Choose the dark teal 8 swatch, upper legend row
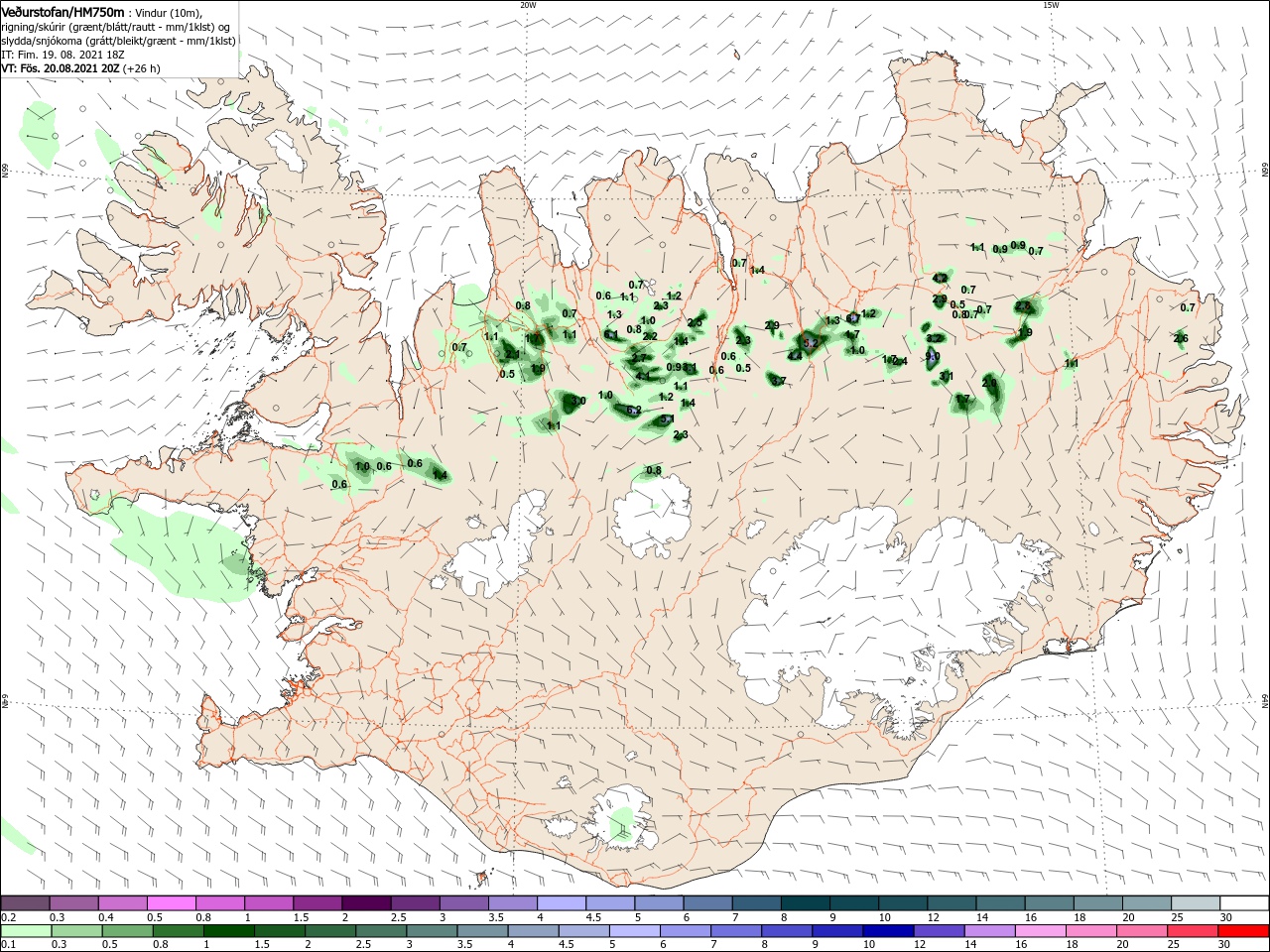 pos(805,902)
